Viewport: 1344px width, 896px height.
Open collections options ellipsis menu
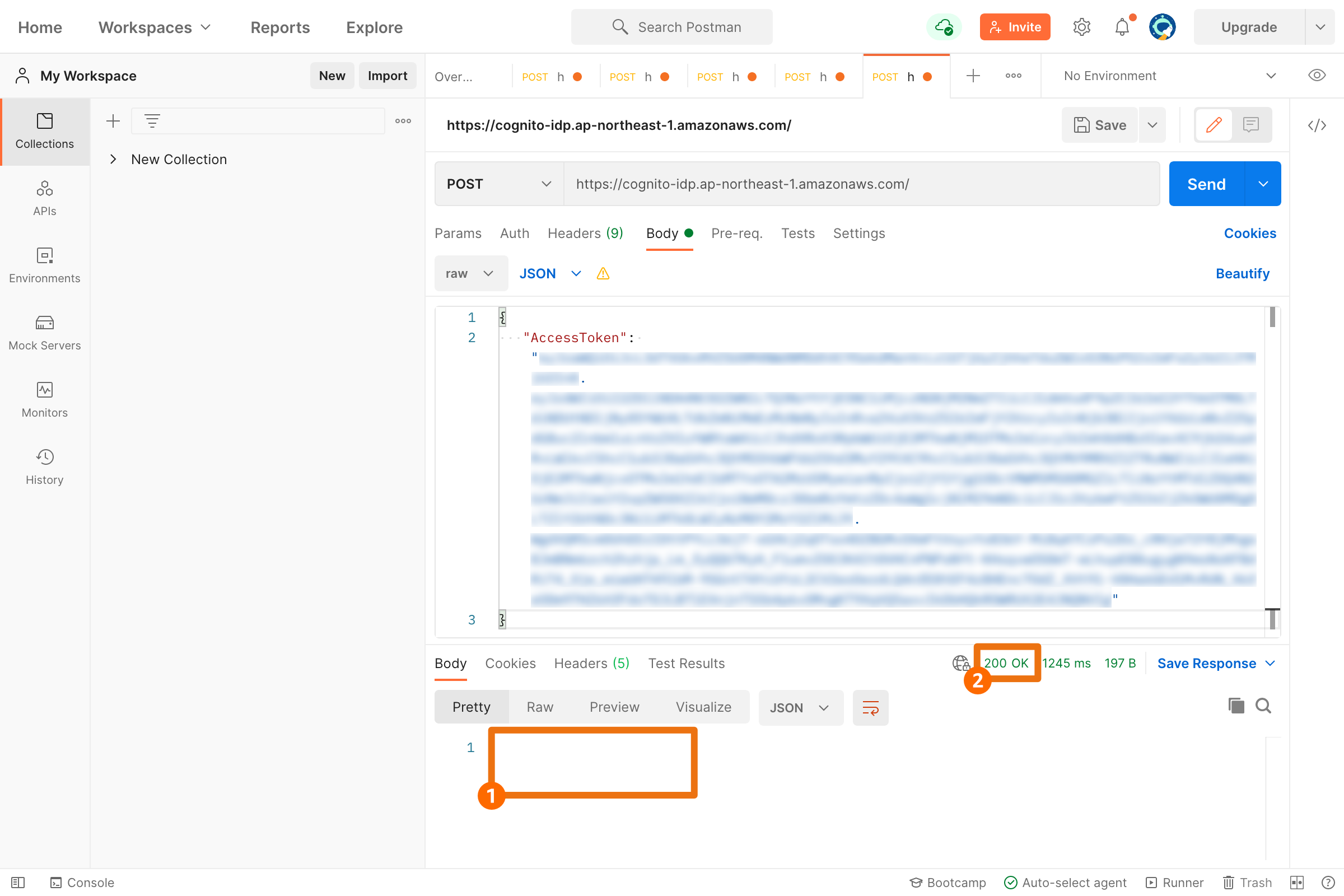point(403,120)
